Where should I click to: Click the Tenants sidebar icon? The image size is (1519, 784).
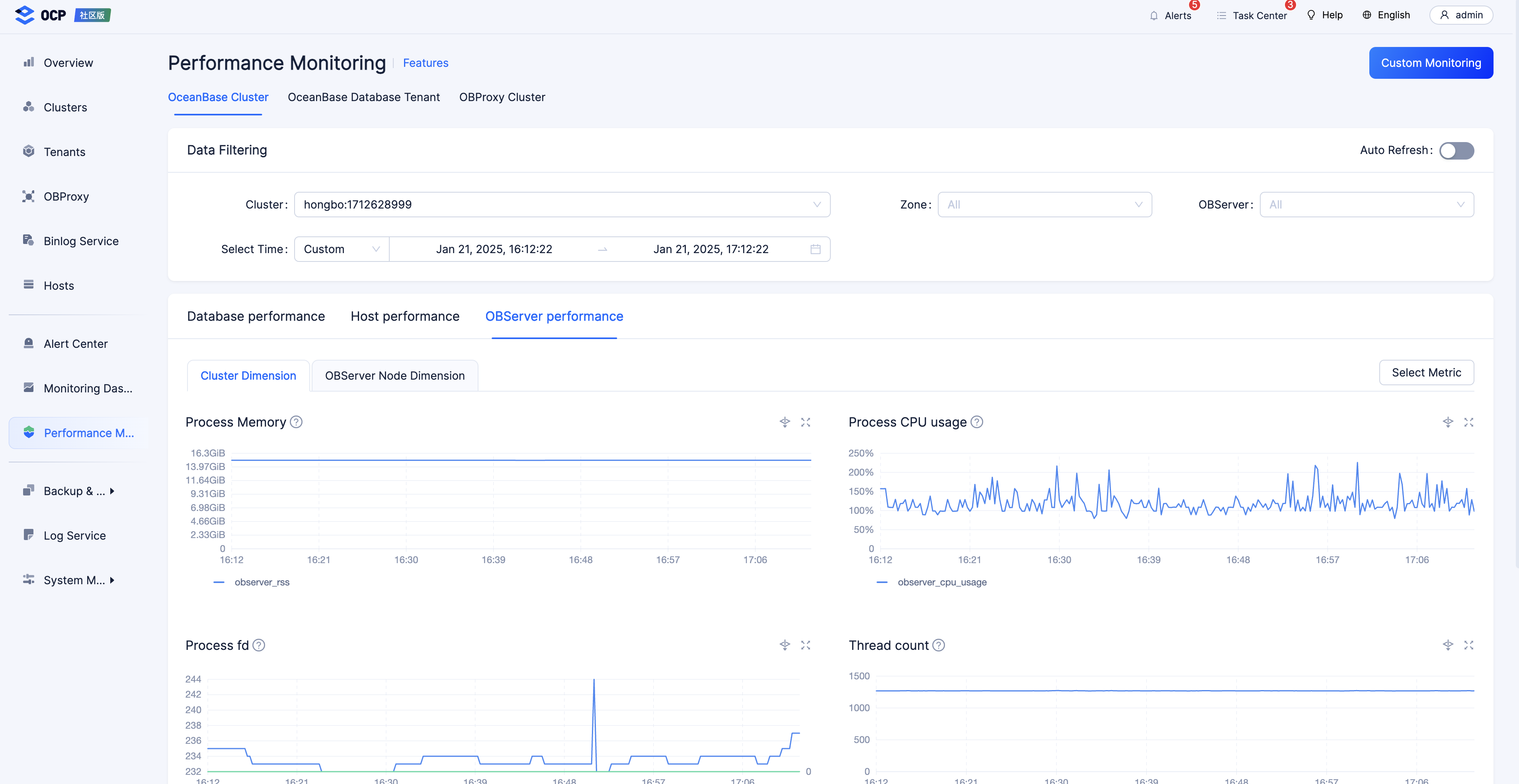click(28, 152)
